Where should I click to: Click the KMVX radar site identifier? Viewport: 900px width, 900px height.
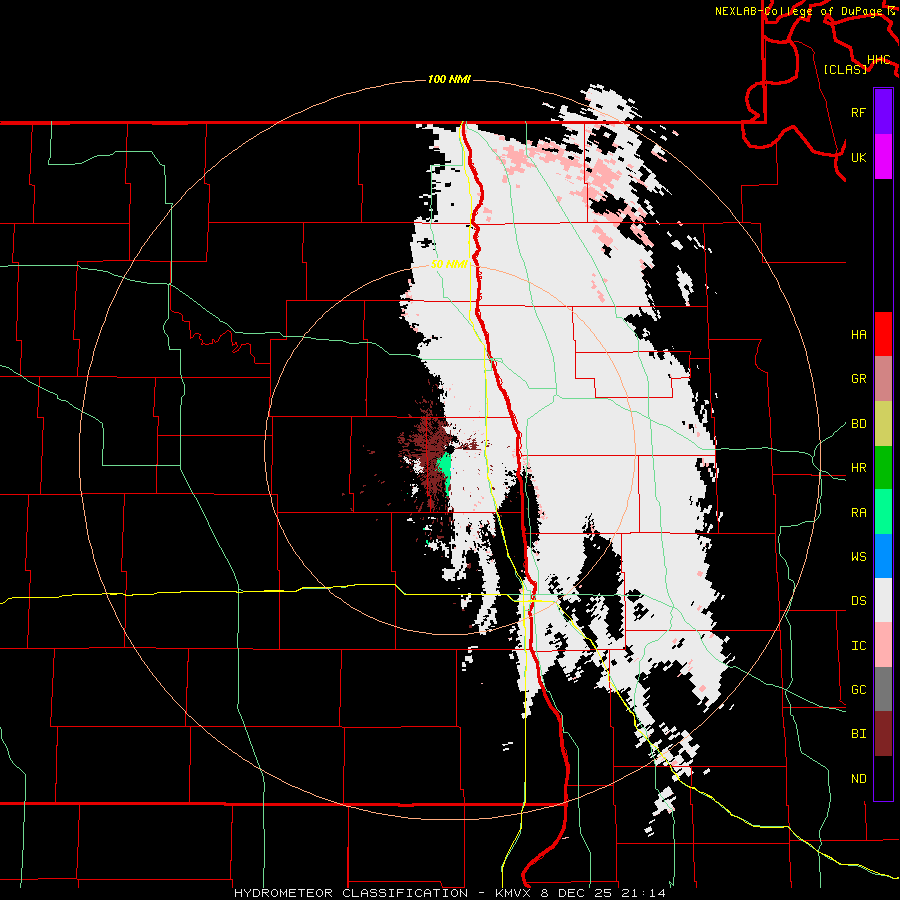click(x=514, y=893)
